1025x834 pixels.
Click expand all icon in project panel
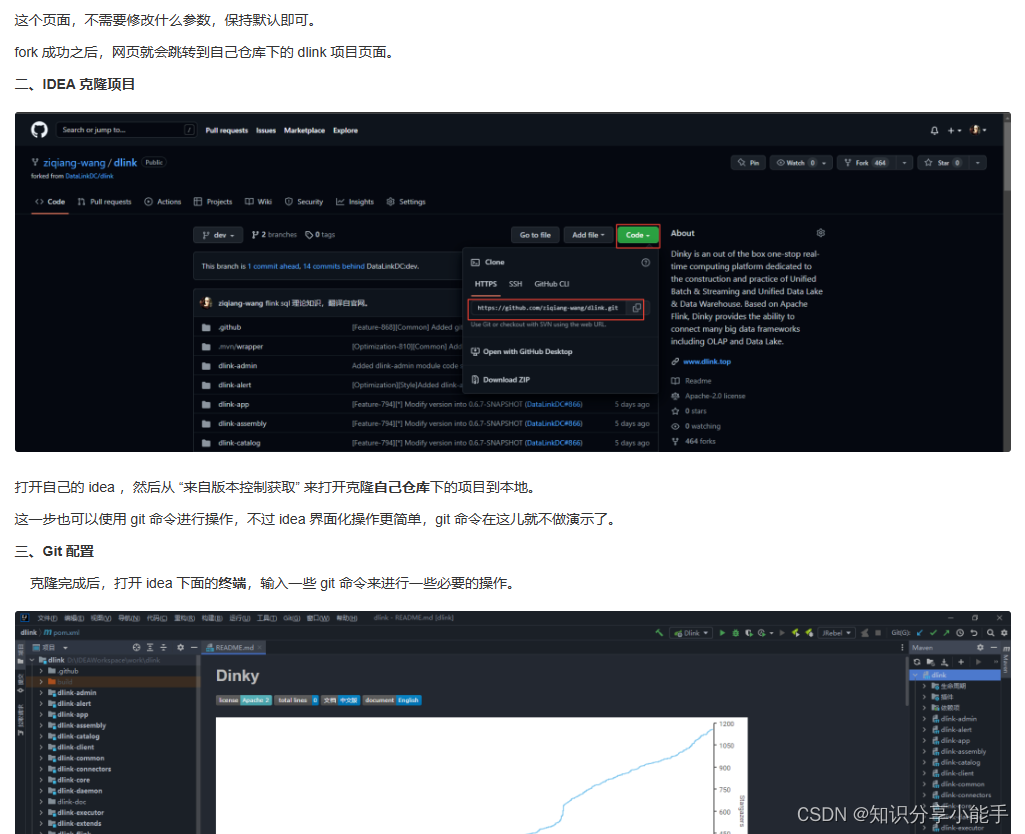[150, 647]
